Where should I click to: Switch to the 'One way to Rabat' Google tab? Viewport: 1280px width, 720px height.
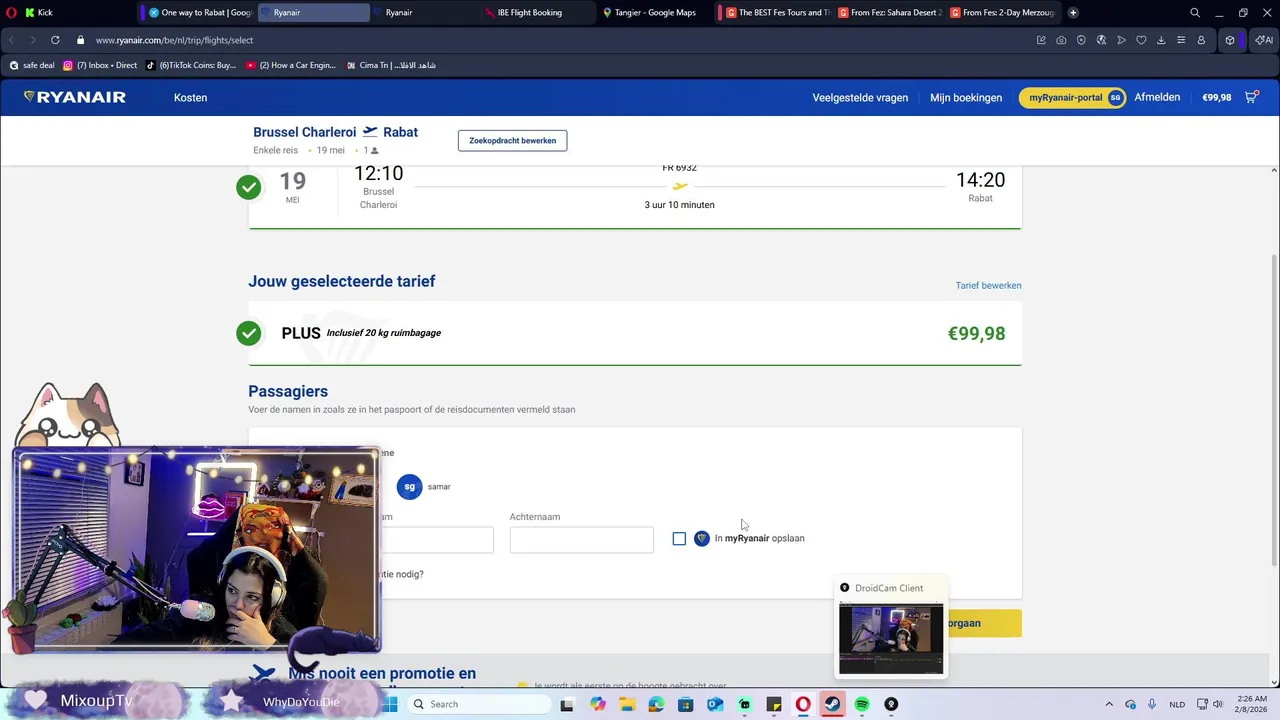pyautogui.click(x=198, y=13)
